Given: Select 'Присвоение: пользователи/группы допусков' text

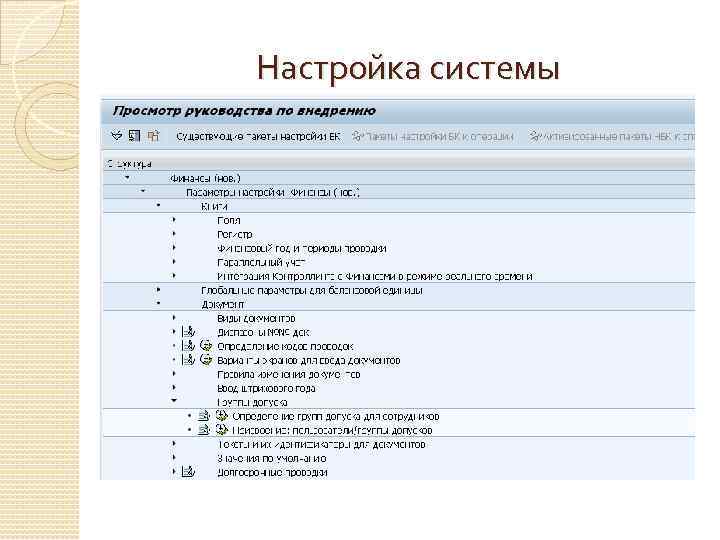Looking at the screenshot, I should tap(332, 431).
